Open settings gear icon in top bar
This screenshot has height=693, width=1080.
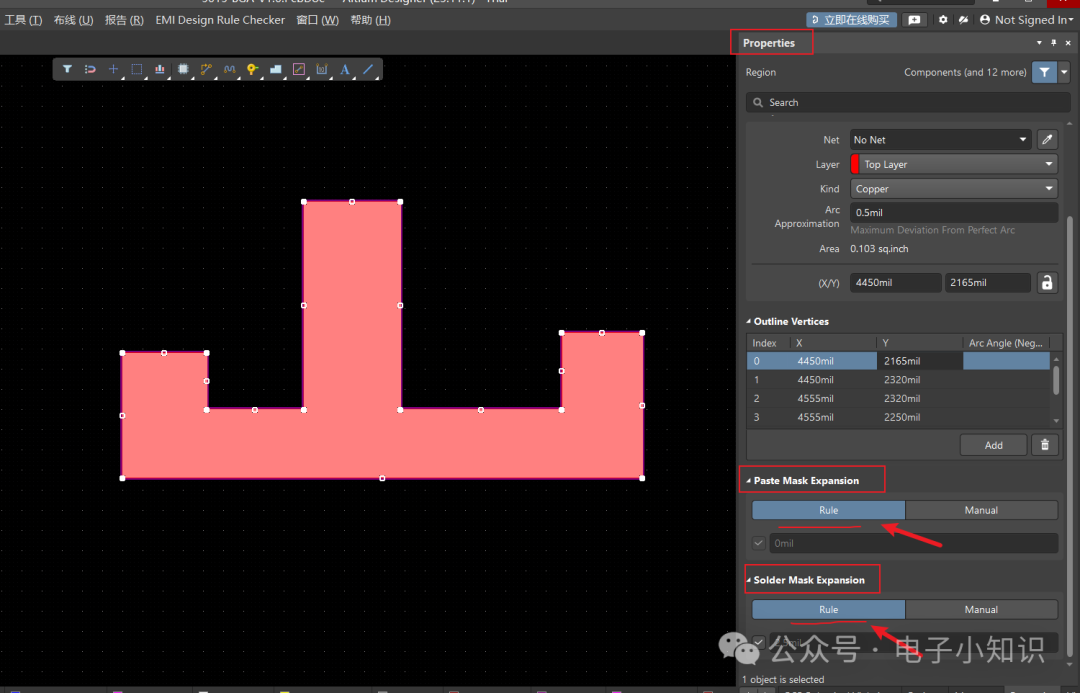point(943,20)
